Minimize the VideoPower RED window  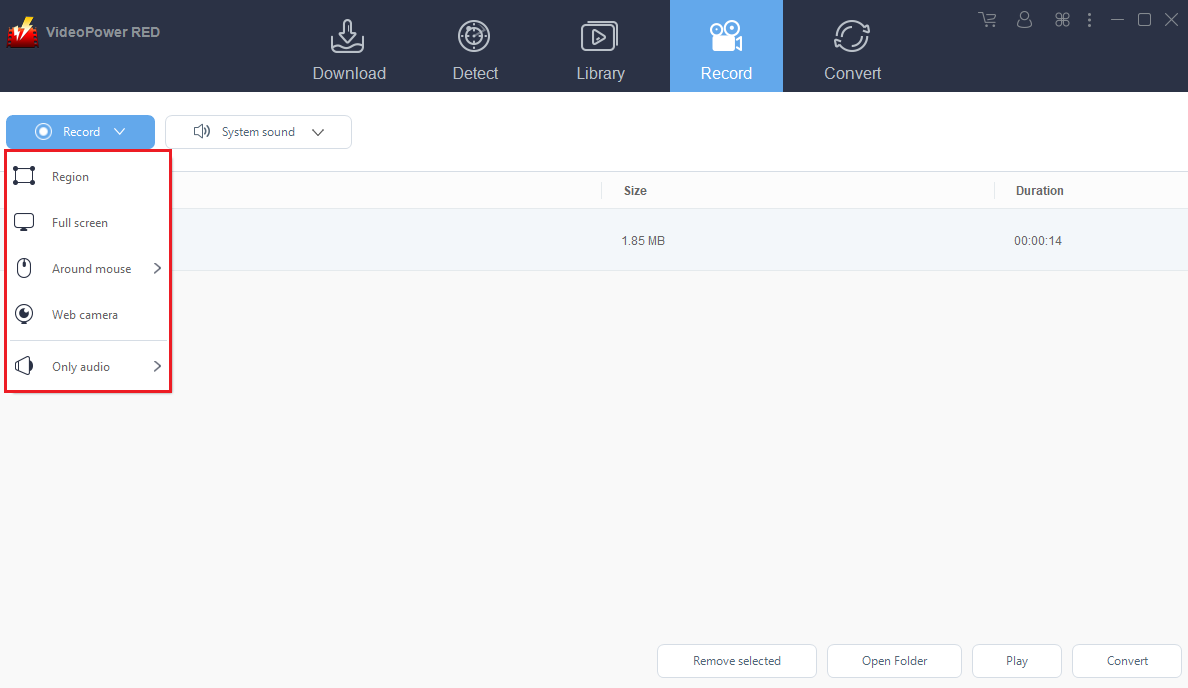coord(1117,20)
